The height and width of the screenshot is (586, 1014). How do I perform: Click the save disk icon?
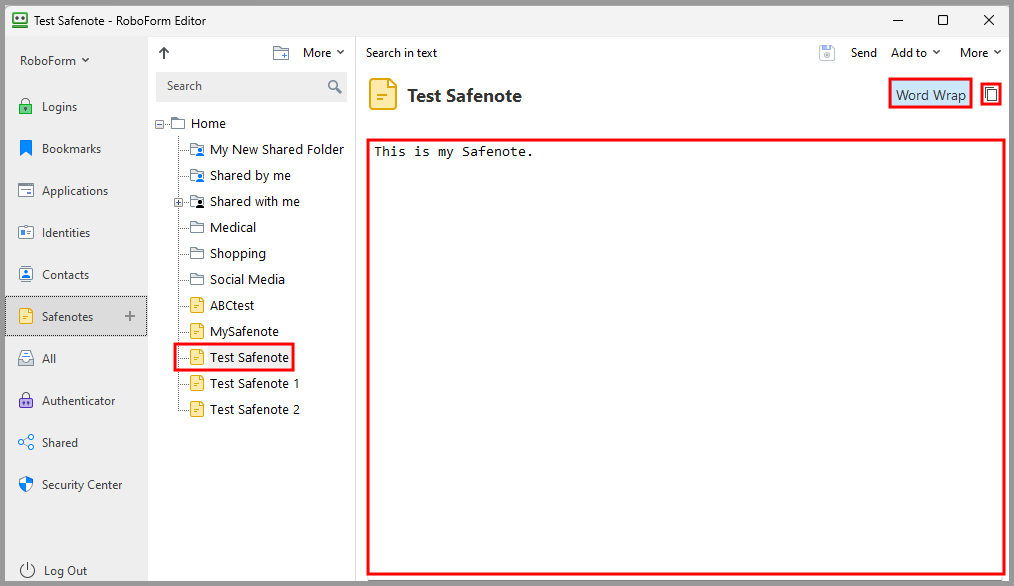(826, 53)
